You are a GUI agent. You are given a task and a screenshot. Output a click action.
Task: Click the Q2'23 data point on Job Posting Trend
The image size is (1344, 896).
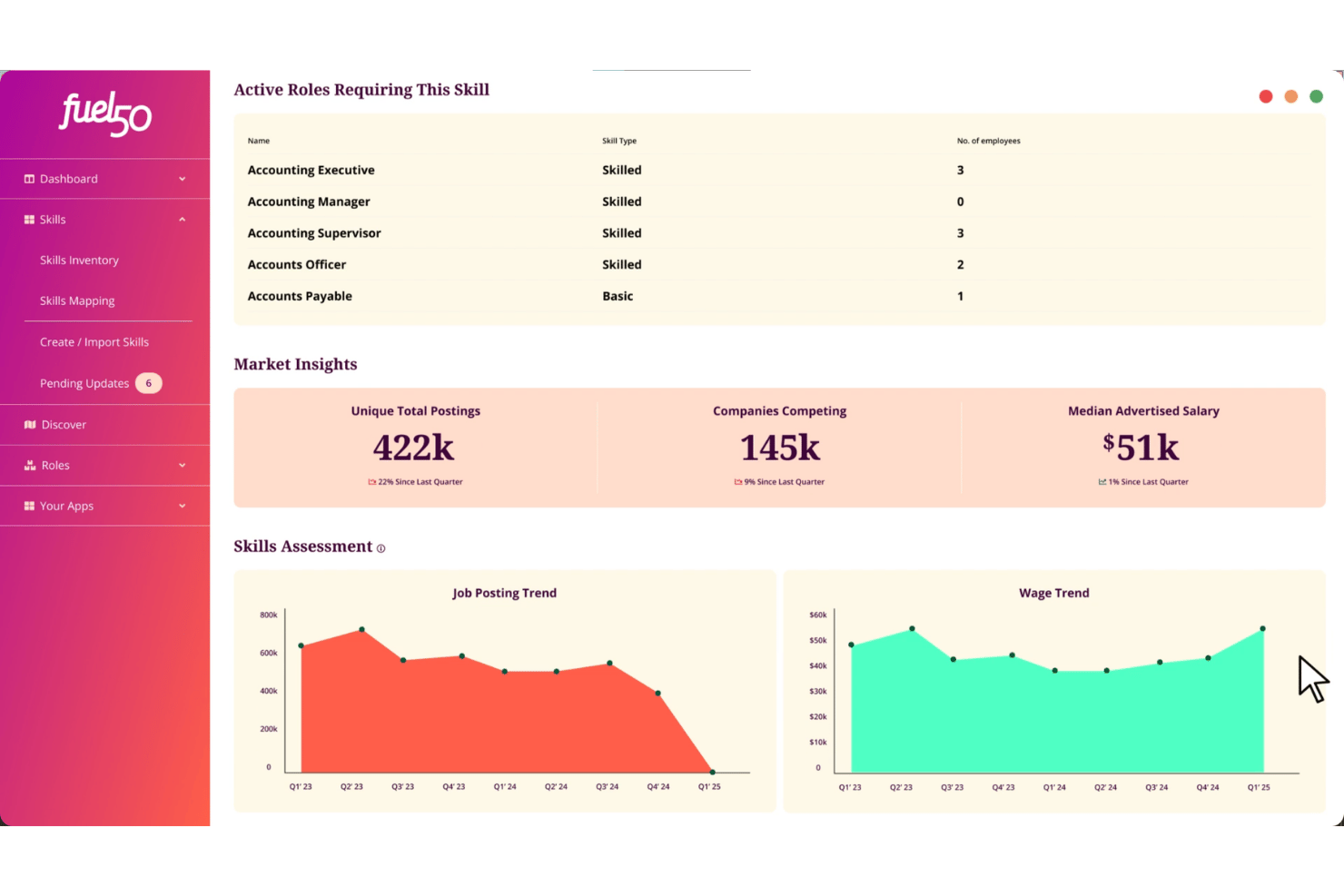[362, 629]
